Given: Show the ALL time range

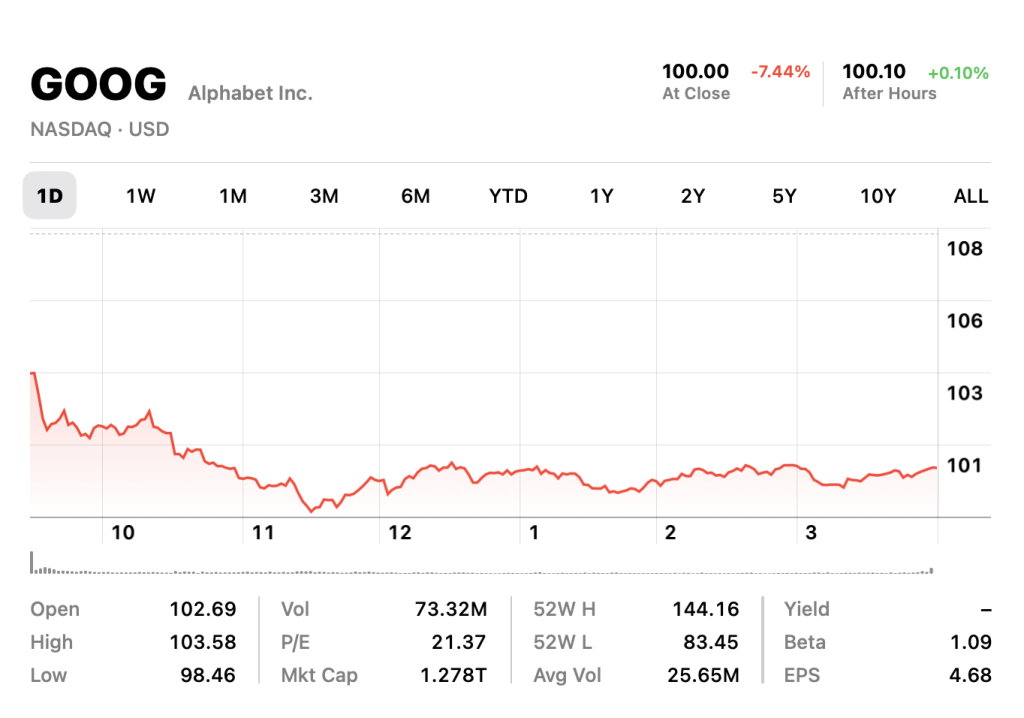Looking at the screenshot, I should point(970,196).
